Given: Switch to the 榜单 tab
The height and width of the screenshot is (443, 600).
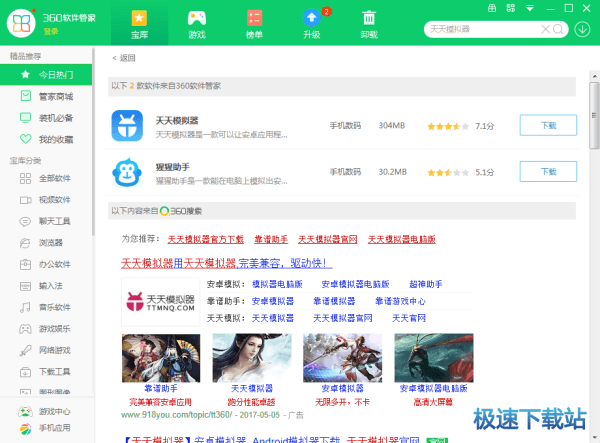Looking at the screenshot, I should pos(254,25).
